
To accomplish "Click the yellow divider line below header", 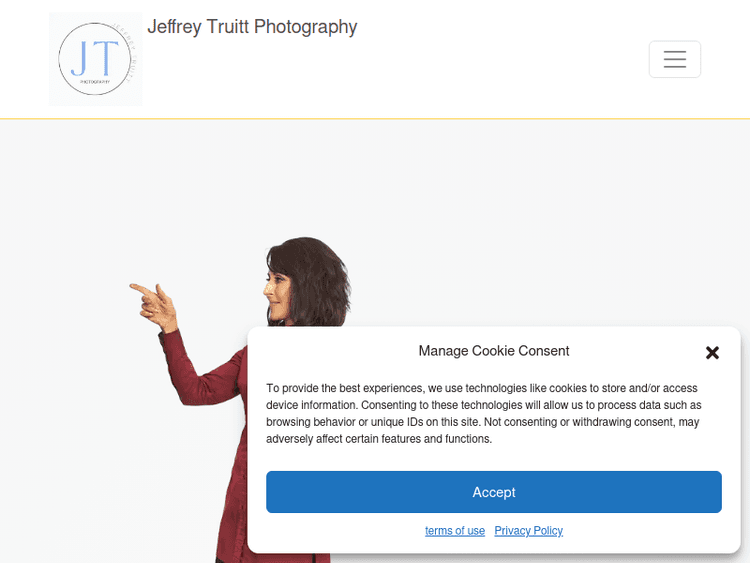I will point(375,118).
